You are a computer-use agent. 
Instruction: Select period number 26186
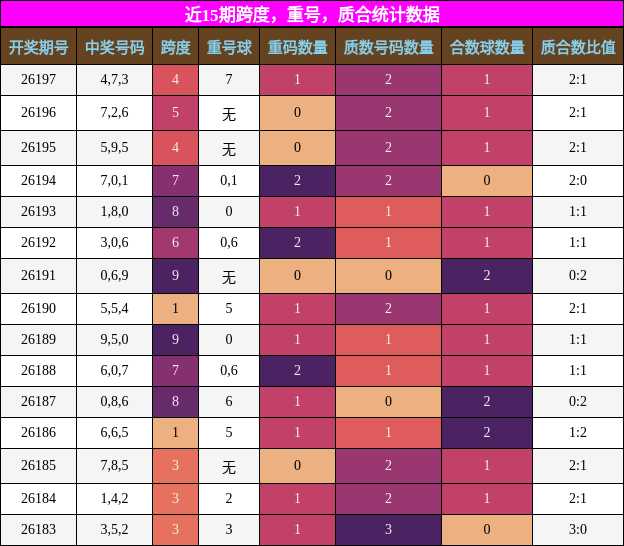[39, 433]
